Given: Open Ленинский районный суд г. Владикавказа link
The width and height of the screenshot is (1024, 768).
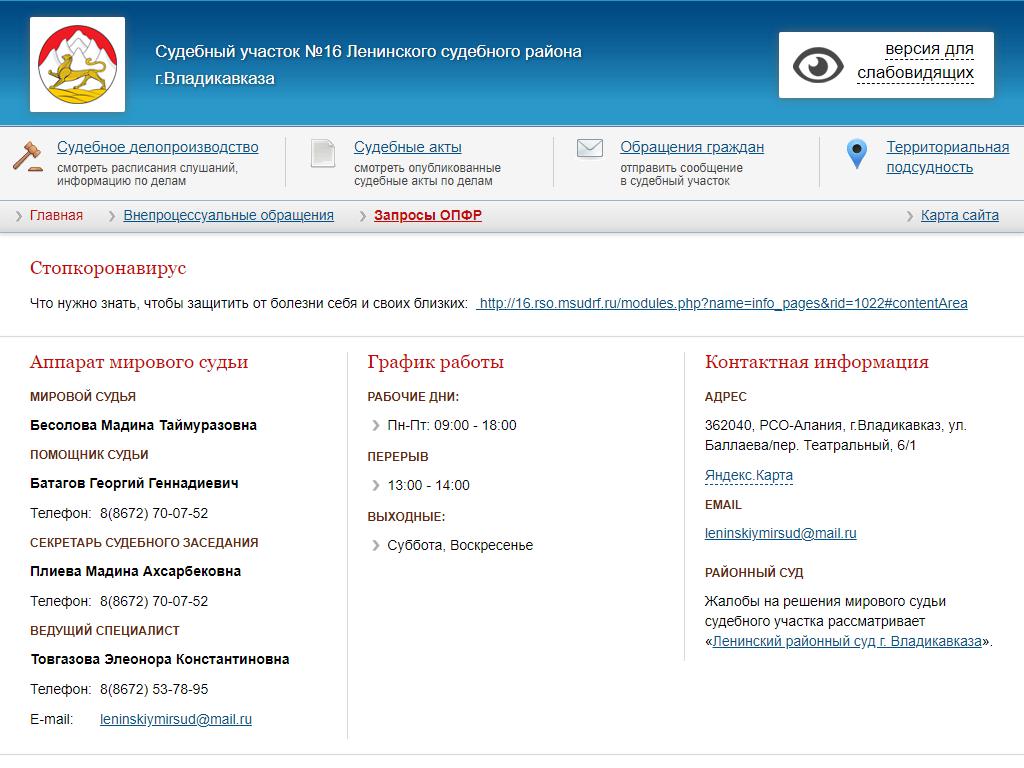Looking at the screenshot, I should pos(846,641).
